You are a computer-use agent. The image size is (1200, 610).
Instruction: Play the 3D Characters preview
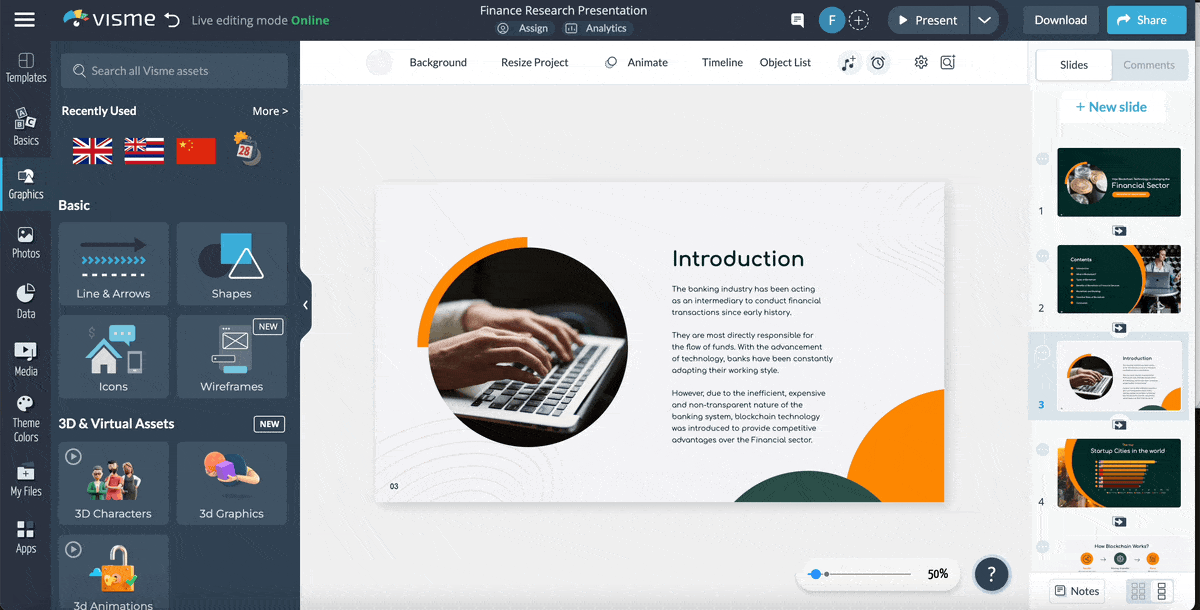point(73,457)
